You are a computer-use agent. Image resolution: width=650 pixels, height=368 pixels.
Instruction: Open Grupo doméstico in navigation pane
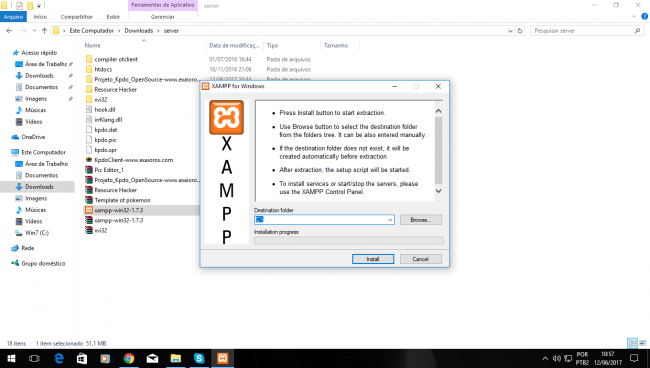(43, 264)
